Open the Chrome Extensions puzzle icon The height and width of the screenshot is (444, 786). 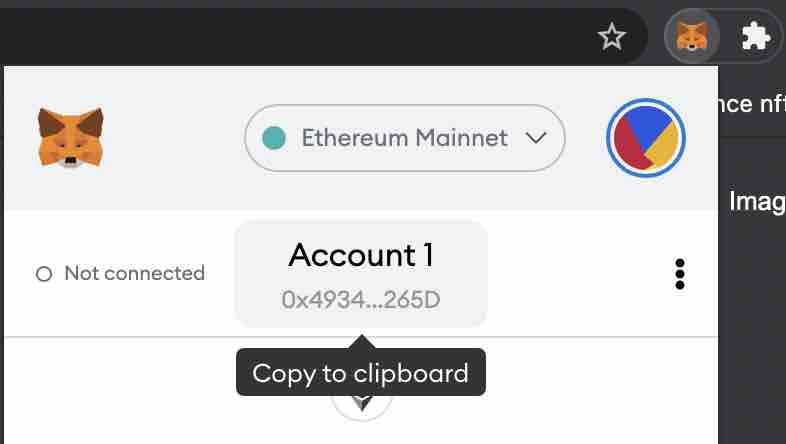tap(754, 37)
